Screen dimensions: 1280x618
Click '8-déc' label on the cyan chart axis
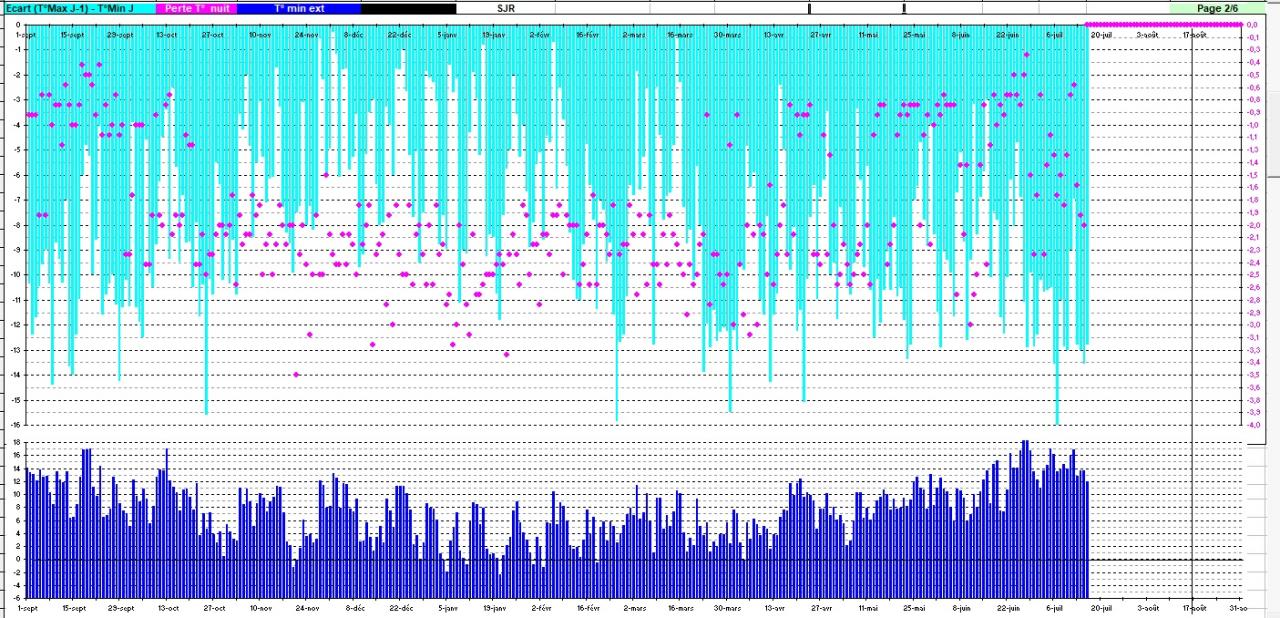coord(354,34)
